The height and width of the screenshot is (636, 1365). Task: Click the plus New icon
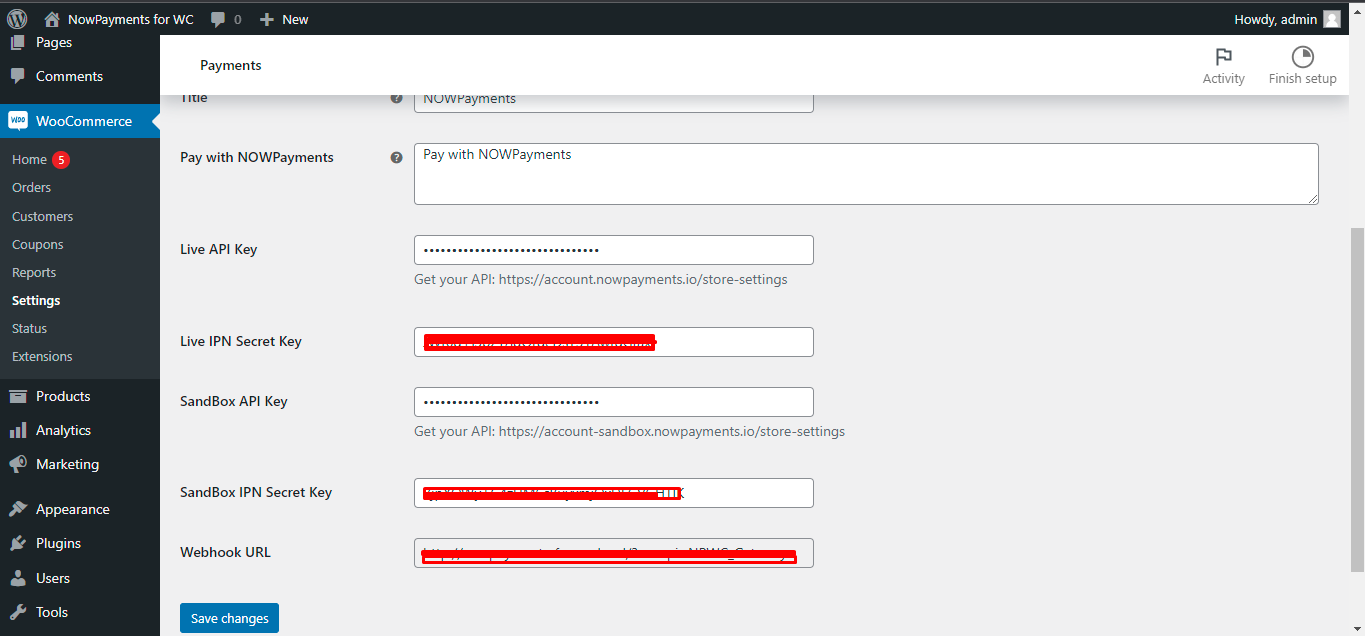click(x=266, y=19)
